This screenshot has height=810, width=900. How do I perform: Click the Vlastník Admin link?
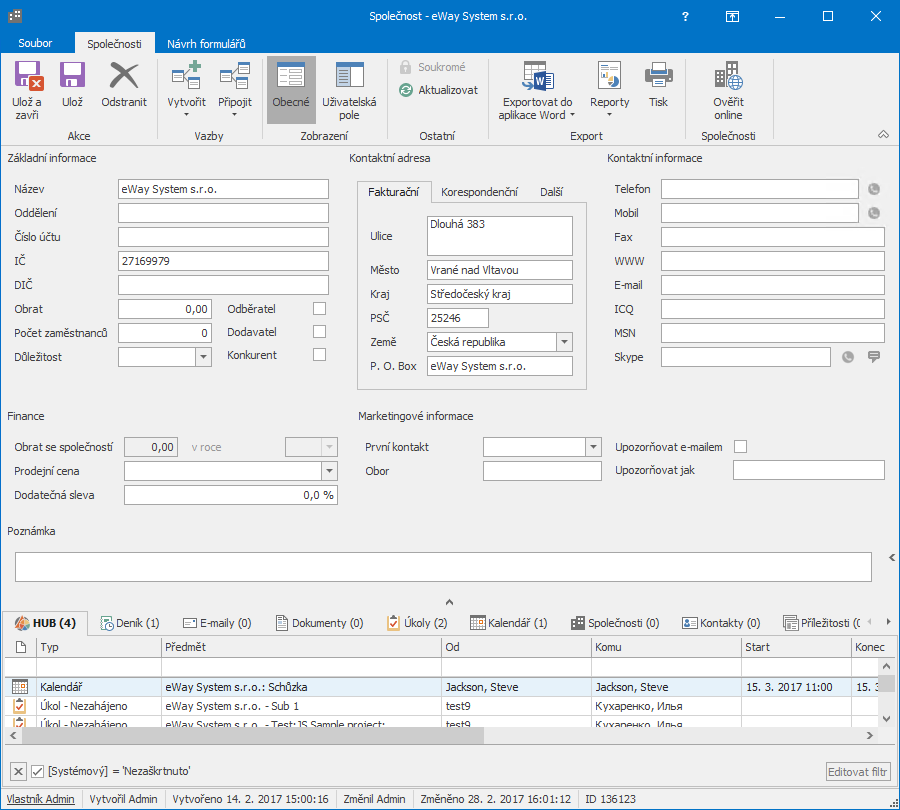(40, 799)
